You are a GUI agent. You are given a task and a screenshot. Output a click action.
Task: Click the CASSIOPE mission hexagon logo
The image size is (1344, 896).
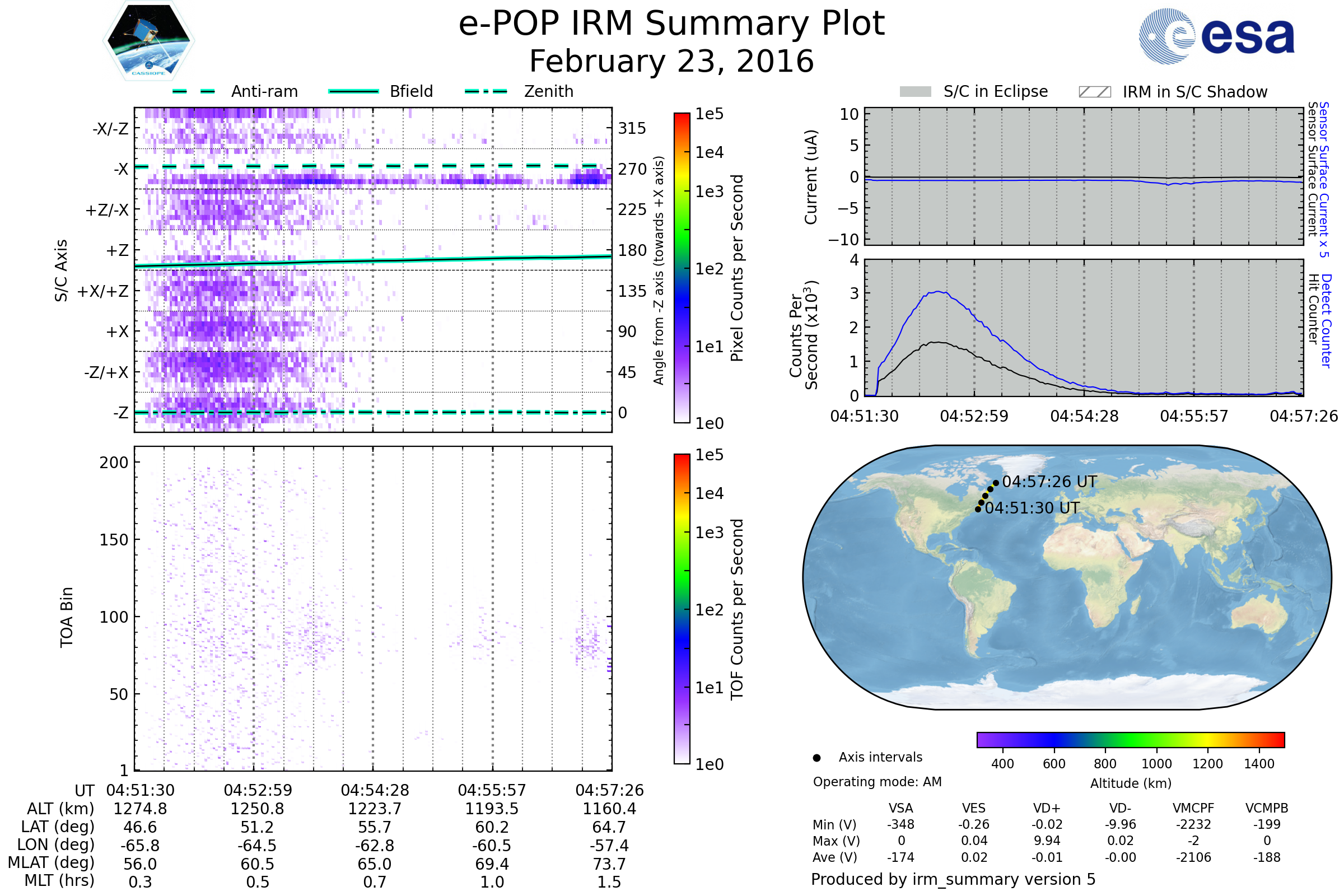148,41
